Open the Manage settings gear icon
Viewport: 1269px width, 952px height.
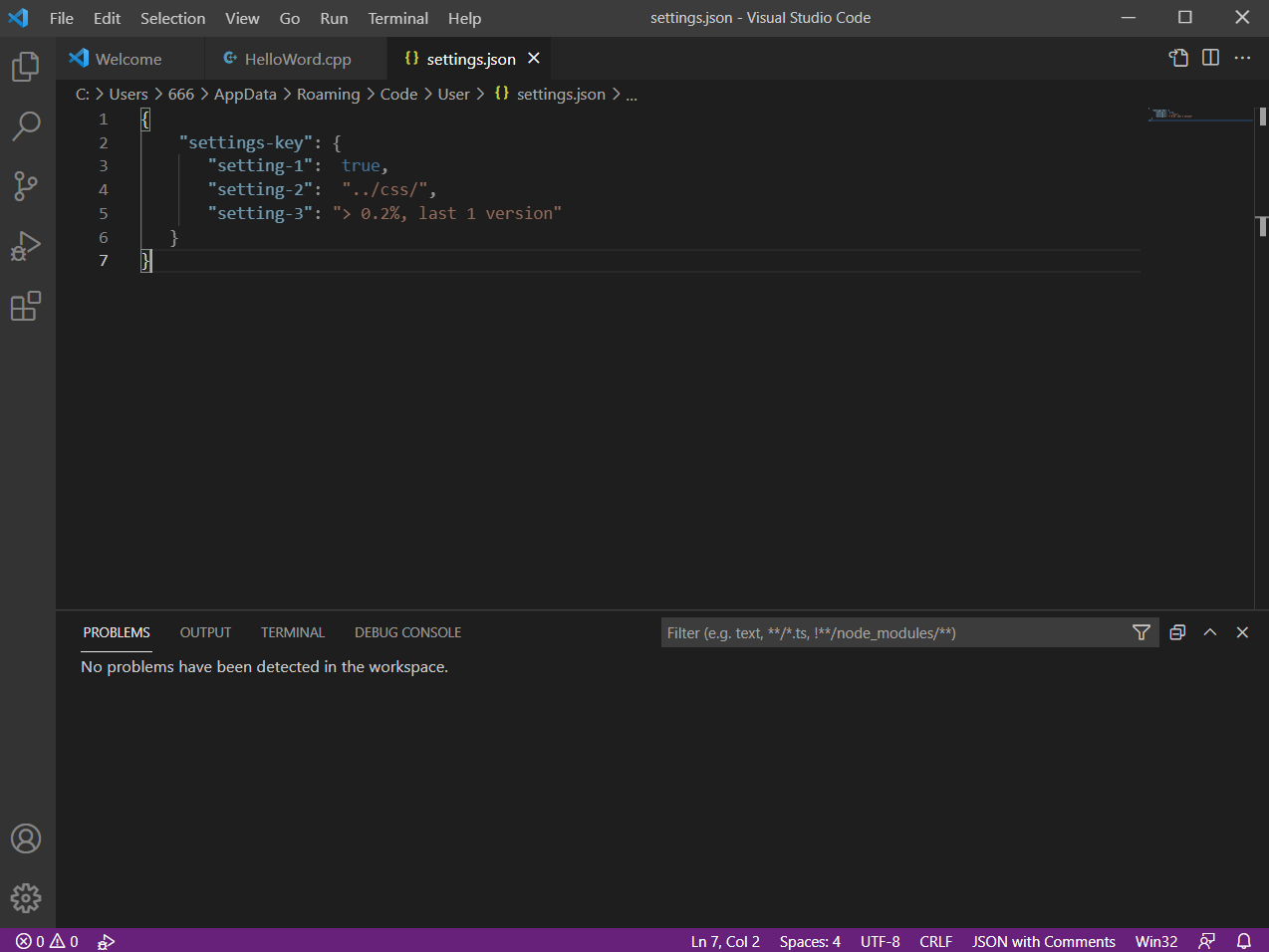[x=25, y=897]
